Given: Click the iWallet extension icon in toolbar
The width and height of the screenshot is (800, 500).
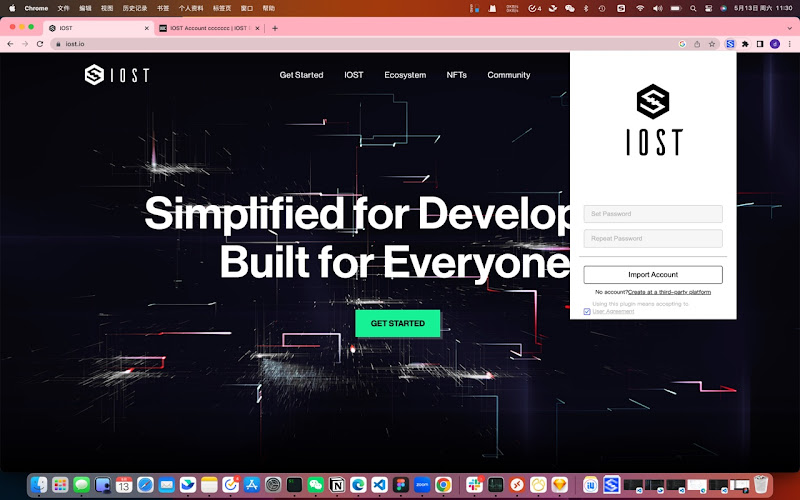Looking at the screenshot, I should 730,44.
